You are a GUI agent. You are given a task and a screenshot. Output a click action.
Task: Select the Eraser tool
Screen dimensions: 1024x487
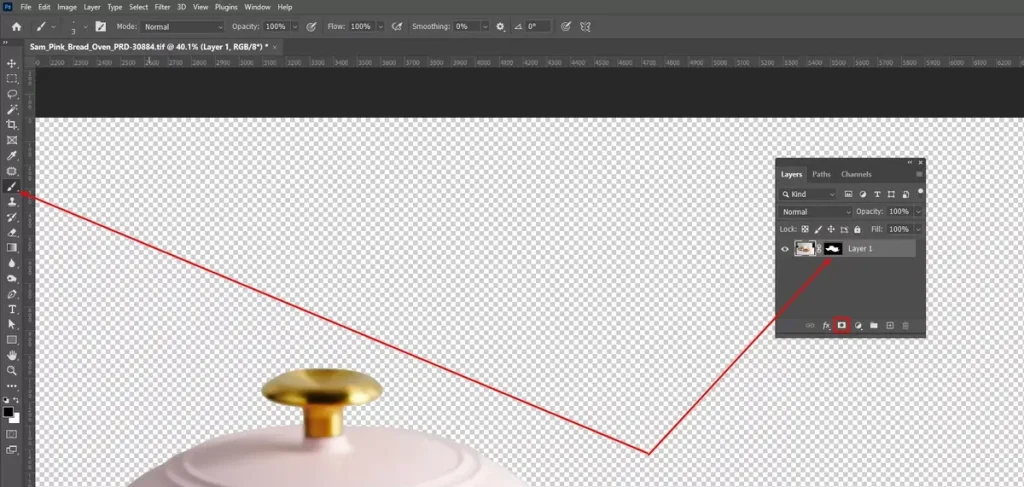(12, 232)
